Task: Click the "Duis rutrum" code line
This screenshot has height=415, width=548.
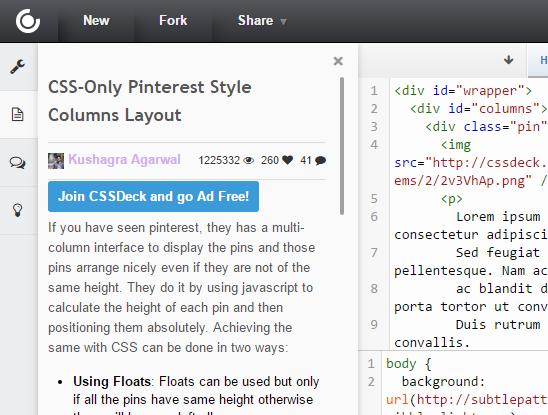Action: tap(498, 325)
